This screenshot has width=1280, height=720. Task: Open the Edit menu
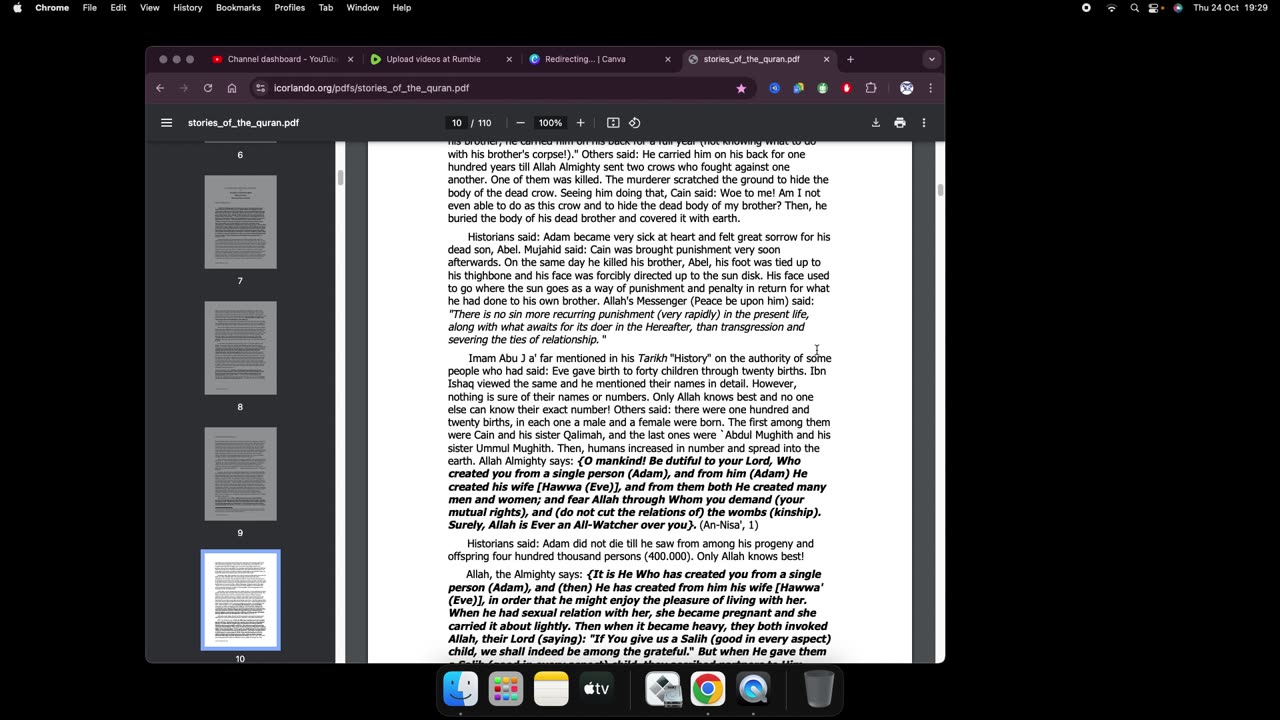(118, 8)
